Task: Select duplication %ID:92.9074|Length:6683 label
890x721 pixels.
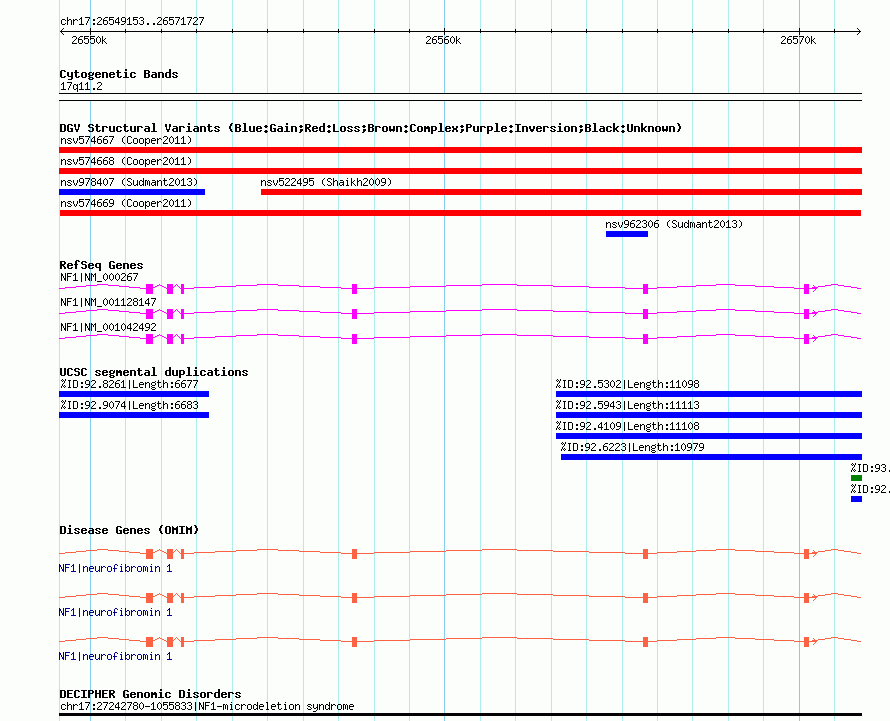Action: [x=129, y=405]
